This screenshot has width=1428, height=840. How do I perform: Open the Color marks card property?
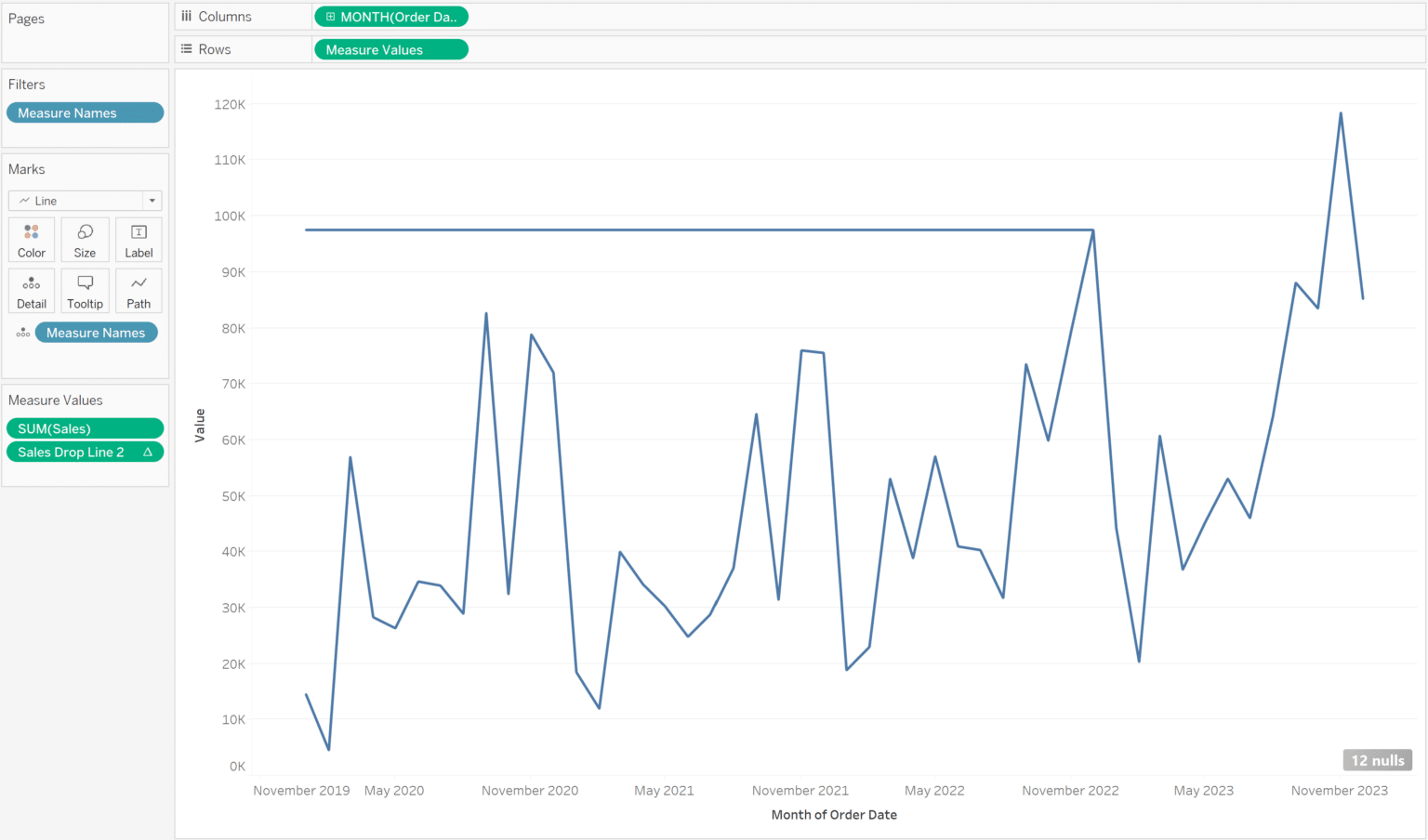click(x=31, y=239)
